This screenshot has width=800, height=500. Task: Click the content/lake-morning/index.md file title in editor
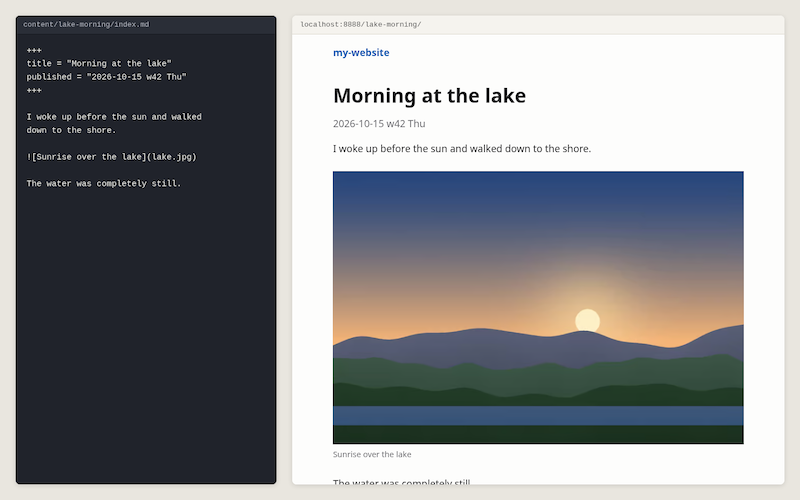[x=86, y=24]
